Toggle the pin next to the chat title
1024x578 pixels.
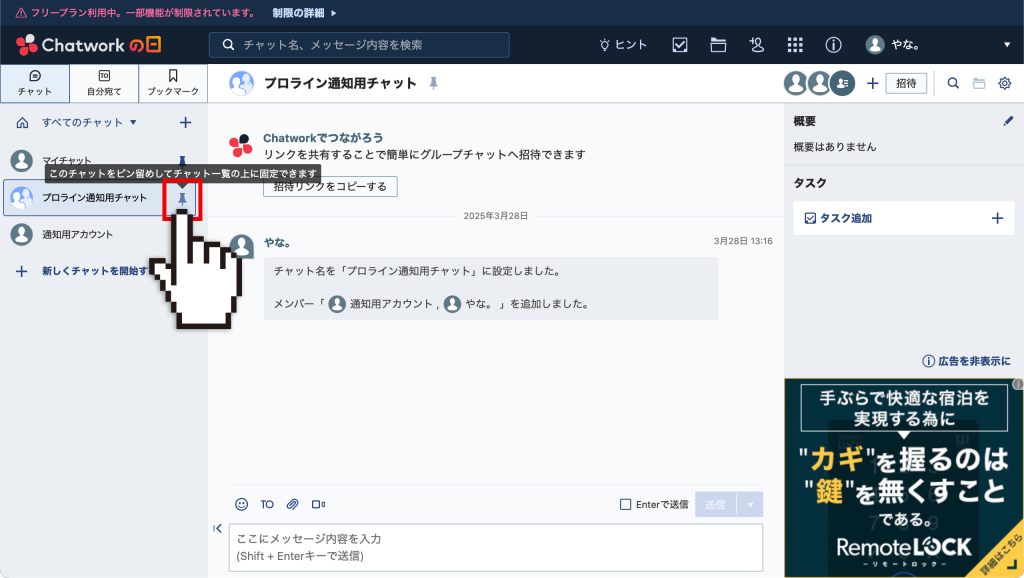[434, 84]
